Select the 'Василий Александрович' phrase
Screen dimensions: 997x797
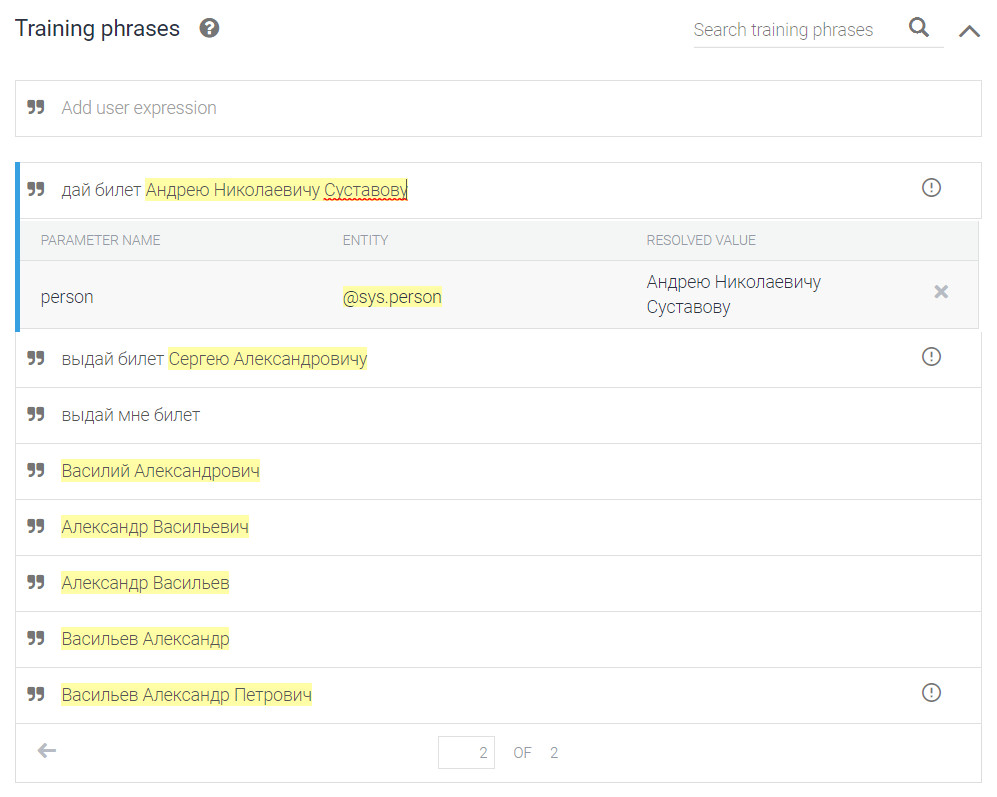point(160,471)
